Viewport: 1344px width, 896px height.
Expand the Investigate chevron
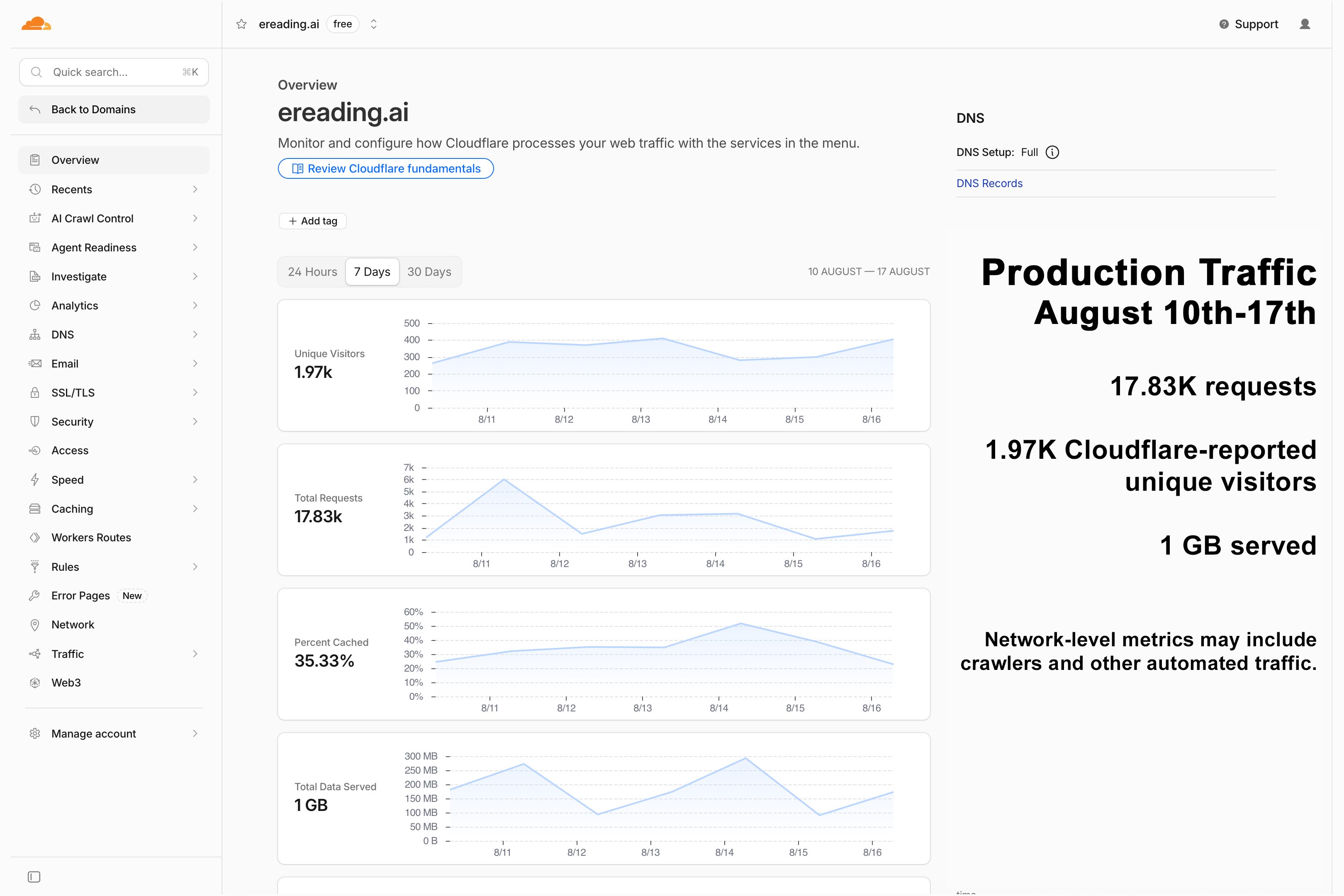click(195, 277)
